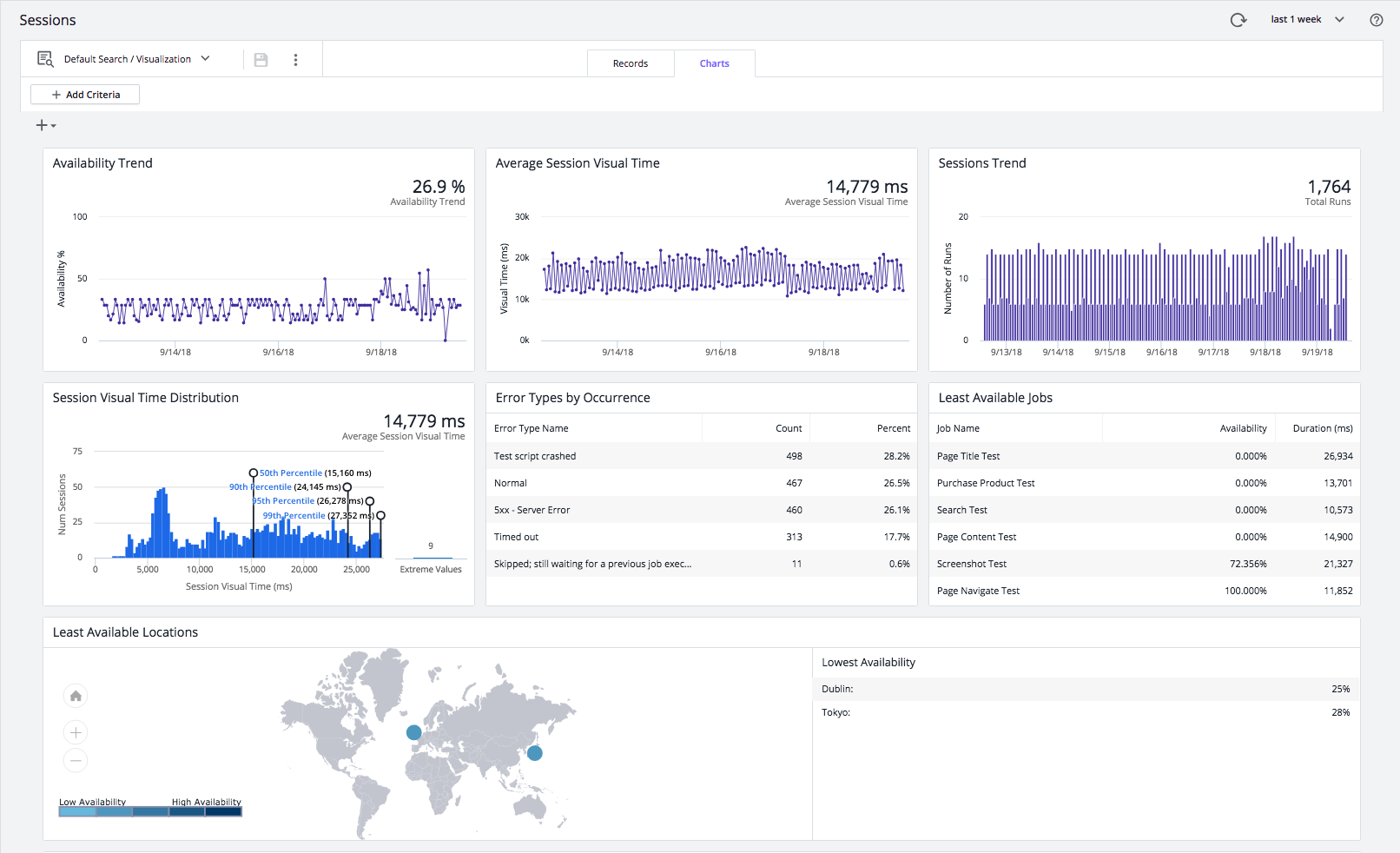
Task: Click the map home reset icon
Action: (76, 696)
